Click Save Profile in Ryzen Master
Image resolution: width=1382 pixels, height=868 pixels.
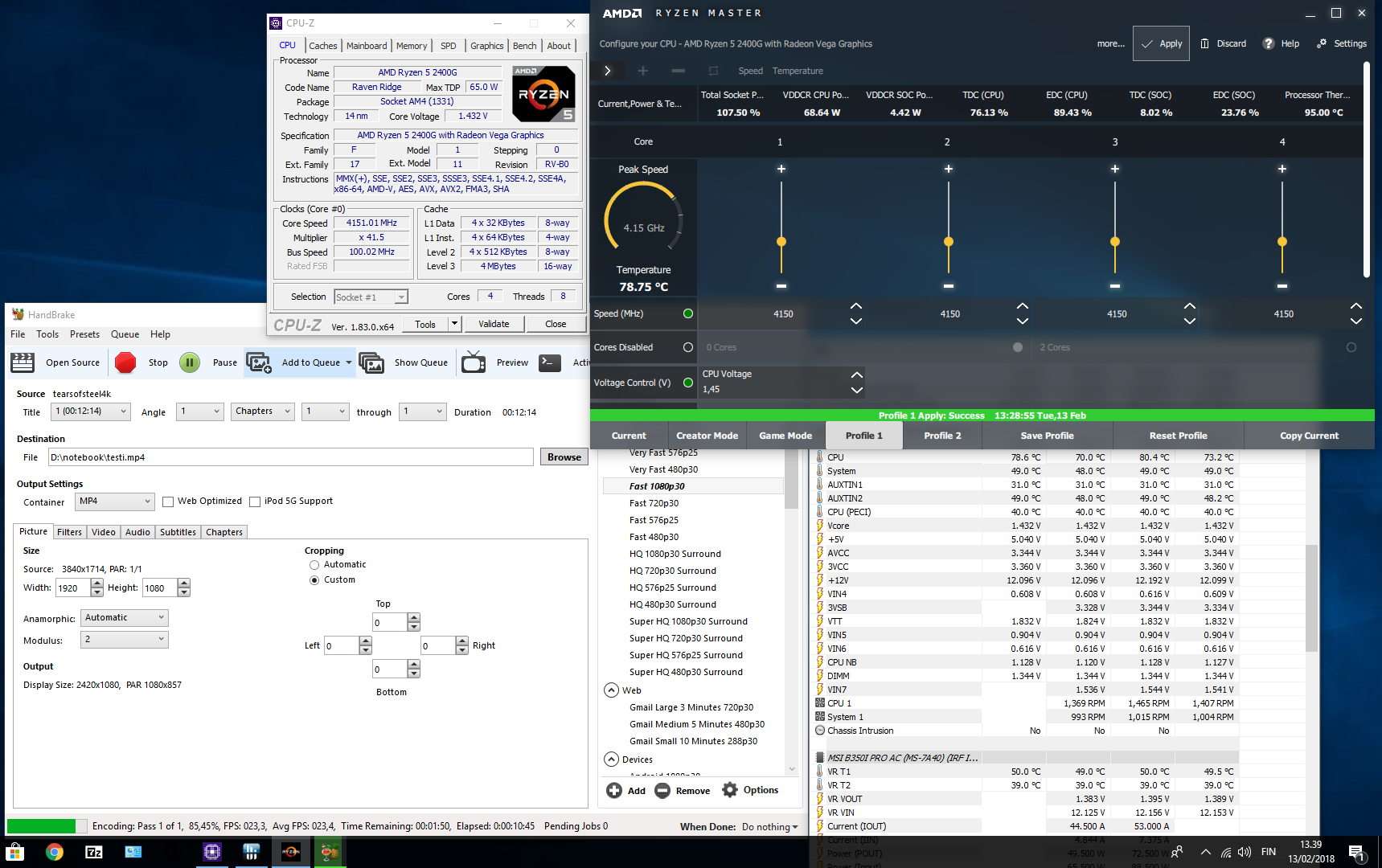pos(1047,436)
